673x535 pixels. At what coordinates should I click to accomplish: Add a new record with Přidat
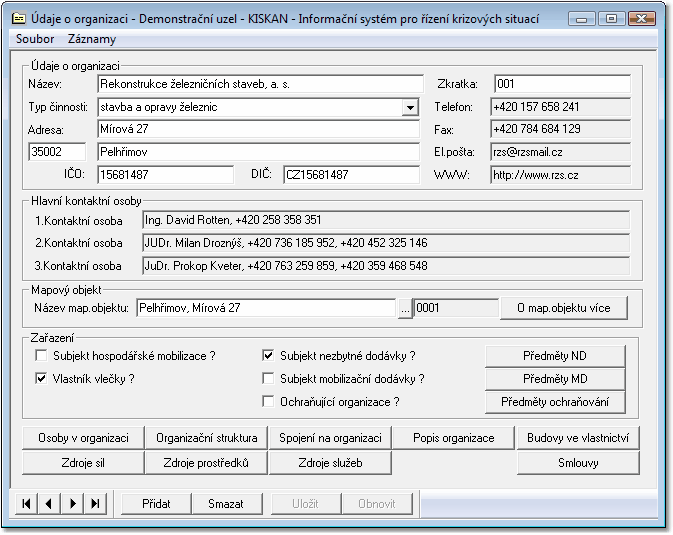click(x=156, y=504)
